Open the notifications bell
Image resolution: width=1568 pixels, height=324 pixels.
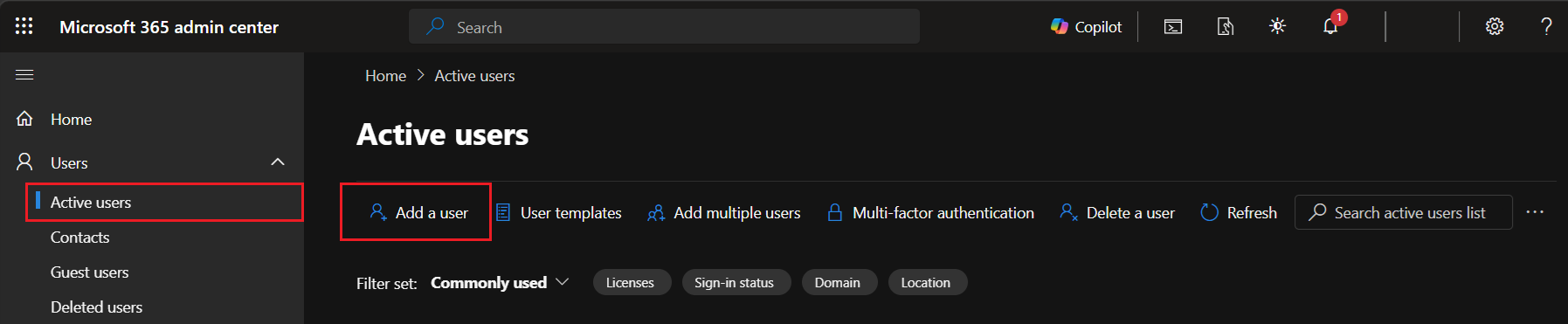click(x=1330, y=26)
